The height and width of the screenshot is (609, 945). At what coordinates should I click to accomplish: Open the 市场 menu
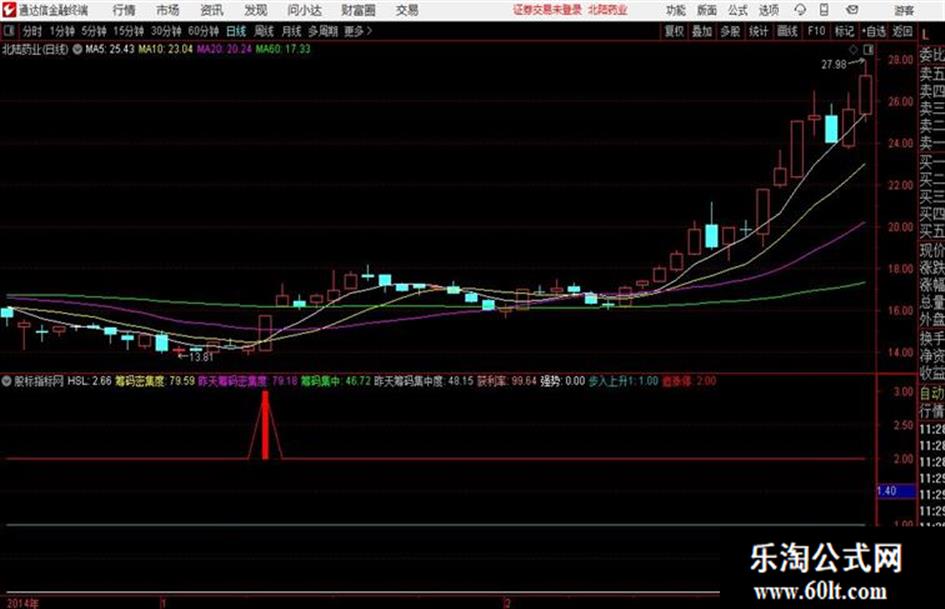click(168, 10)
